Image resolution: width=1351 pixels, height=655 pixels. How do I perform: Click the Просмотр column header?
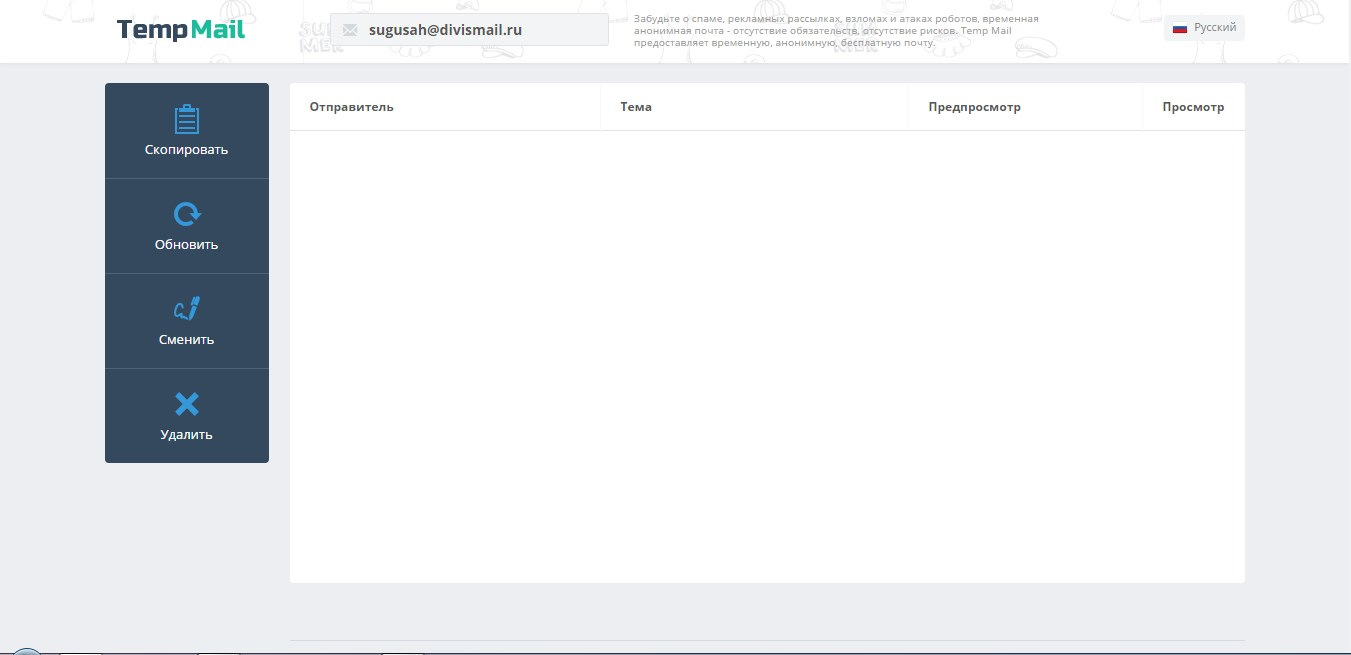pyautogui.click(x=1193, y=107)
